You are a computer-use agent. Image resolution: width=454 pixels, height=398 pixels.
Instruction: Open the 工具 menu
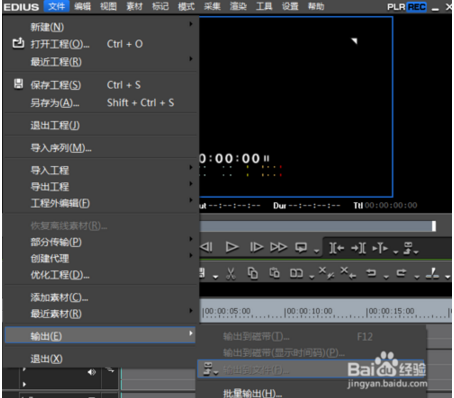(x=264, y=6)
